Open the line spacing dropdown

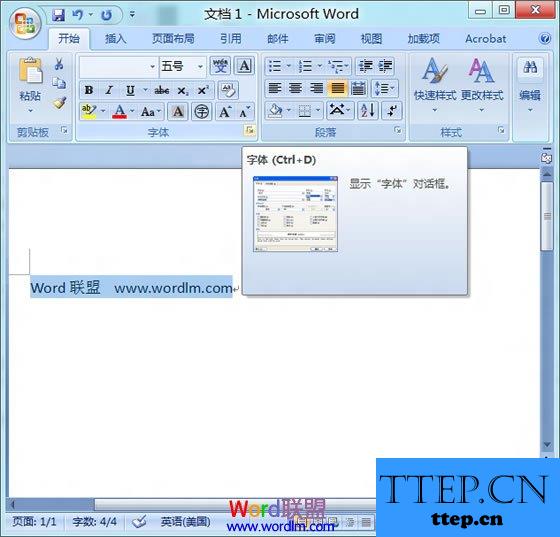click(385, 88)
